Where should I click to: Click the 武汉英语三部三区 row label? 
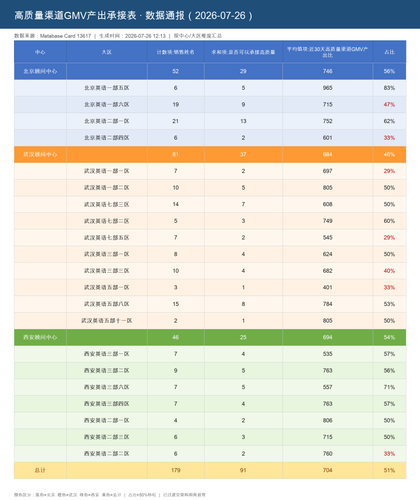[107, 271]
